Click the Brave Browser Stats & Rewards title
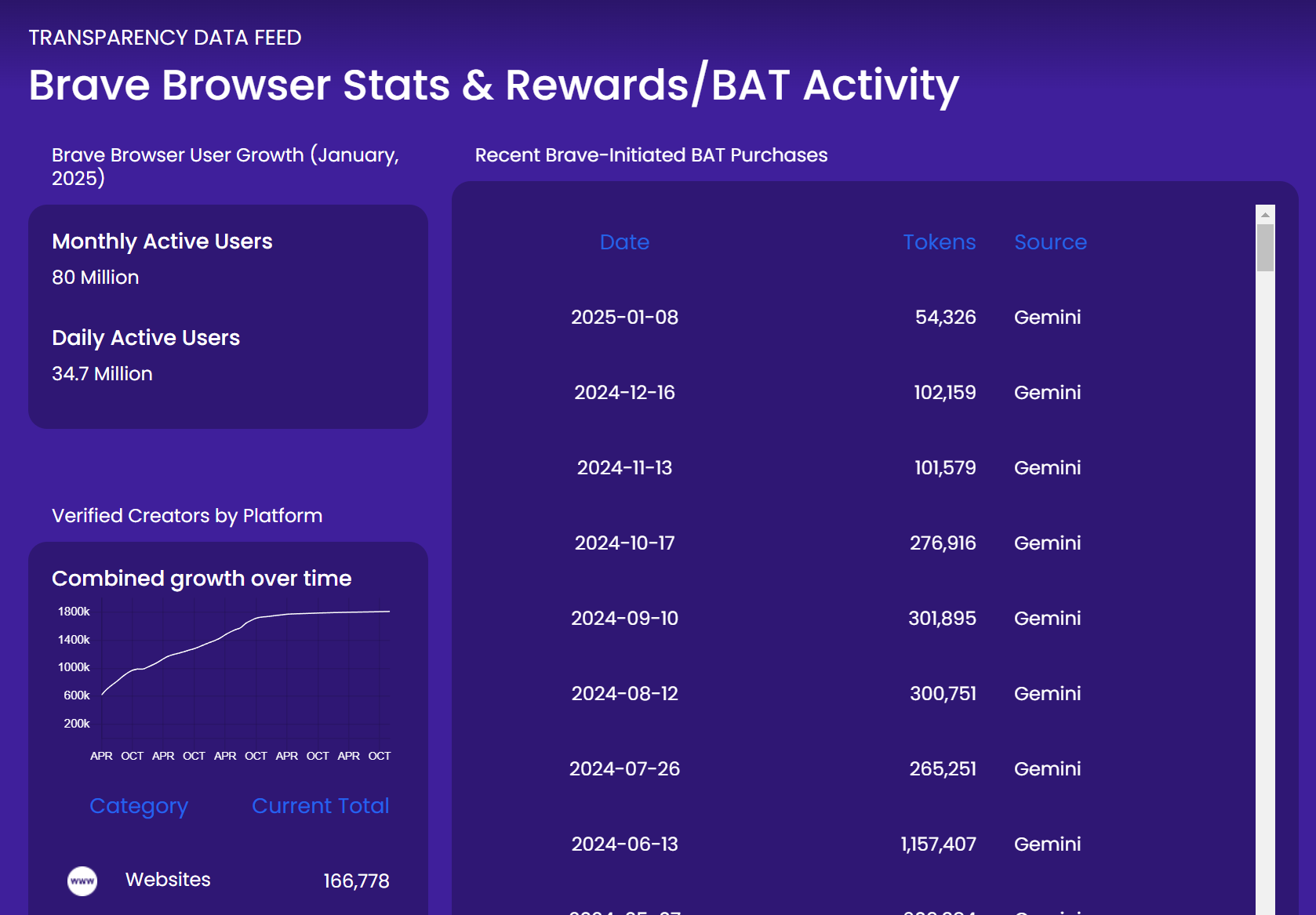This screenshot has height=915, width=1316. pyautogui.click(x=493, y=85)
